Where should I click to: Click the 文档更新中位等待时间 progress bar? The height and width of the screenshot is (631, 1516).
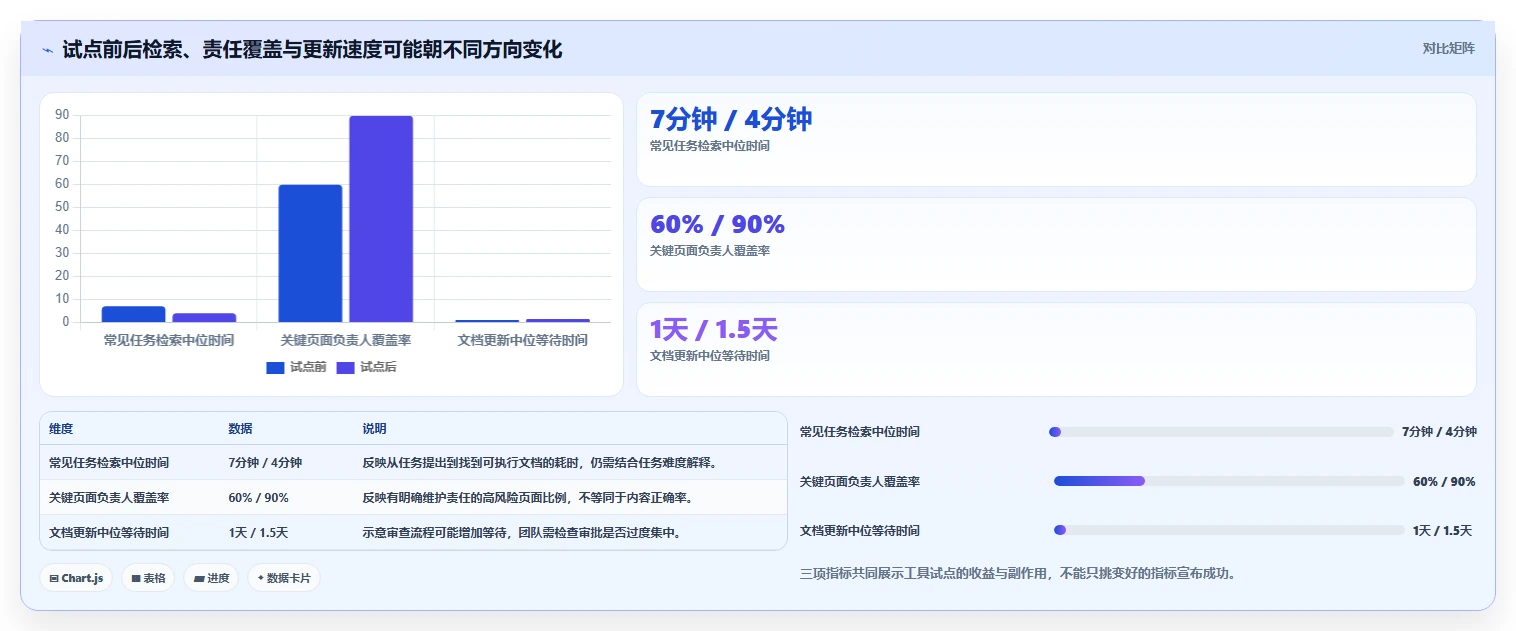pyautogui.click(x=1229, y=530)
